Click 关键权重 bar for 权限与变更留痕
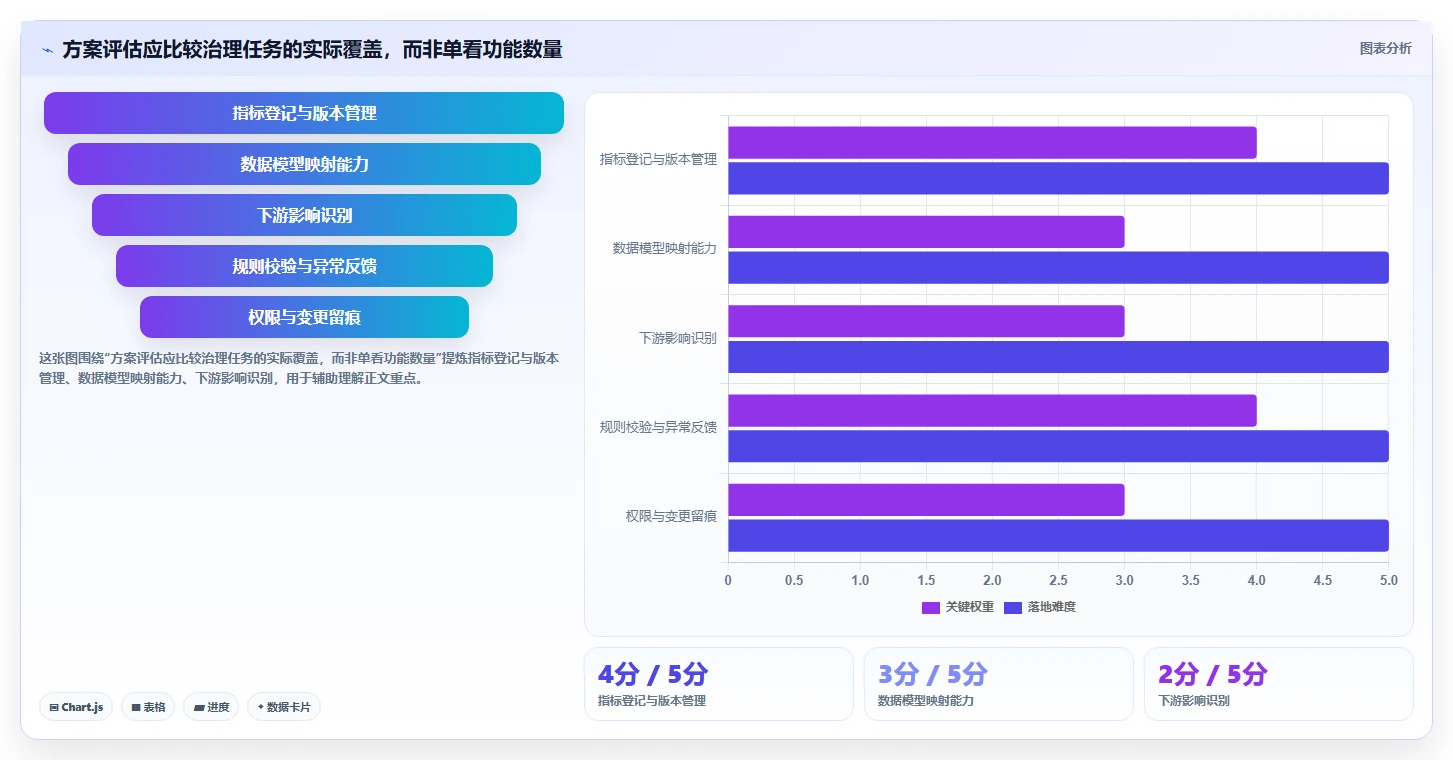 click(926, 500)
